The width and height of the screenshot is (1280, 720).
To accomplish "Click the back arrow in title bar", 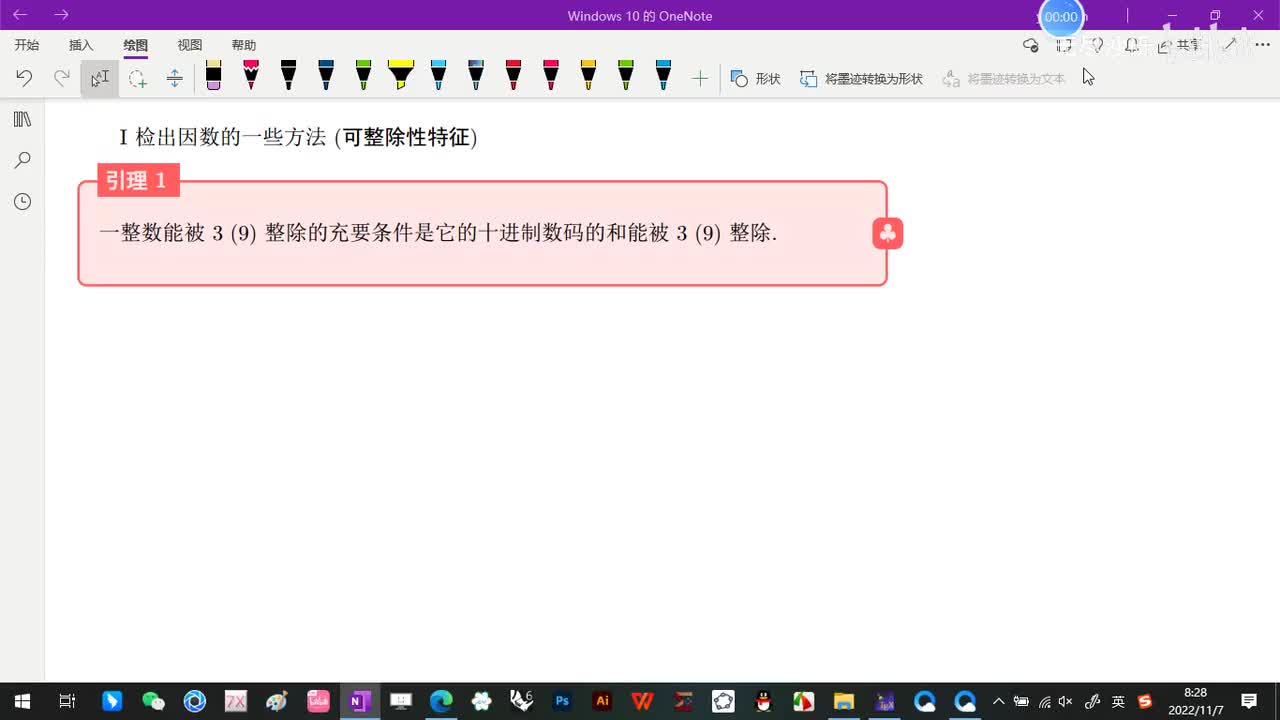I will click(20, 15).
